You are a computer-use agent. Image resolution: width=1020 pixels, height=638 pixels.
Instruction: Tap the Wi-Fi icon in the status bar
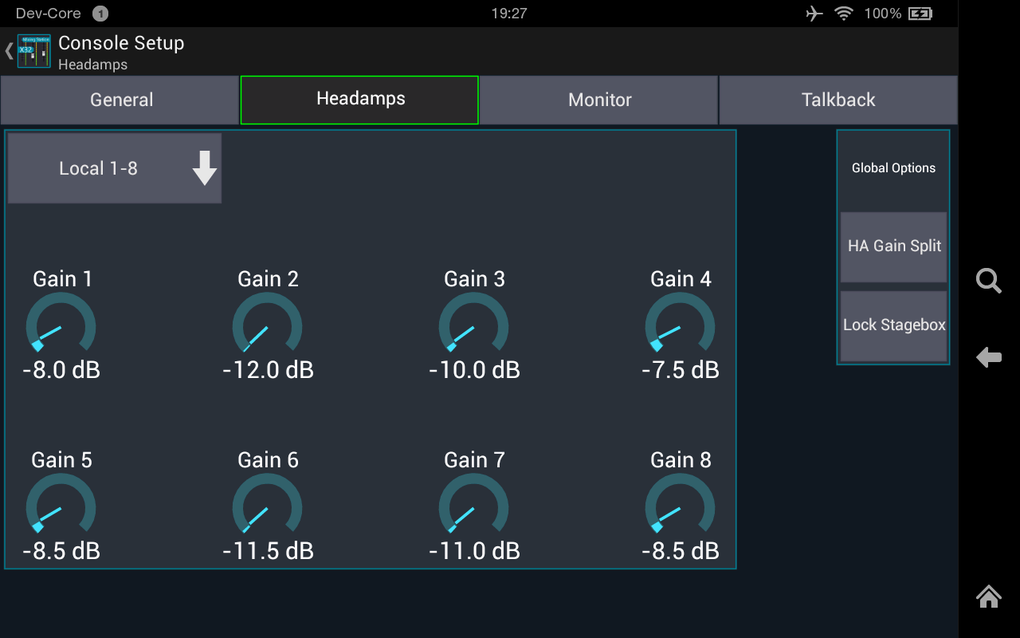click(x=846, y=13)
